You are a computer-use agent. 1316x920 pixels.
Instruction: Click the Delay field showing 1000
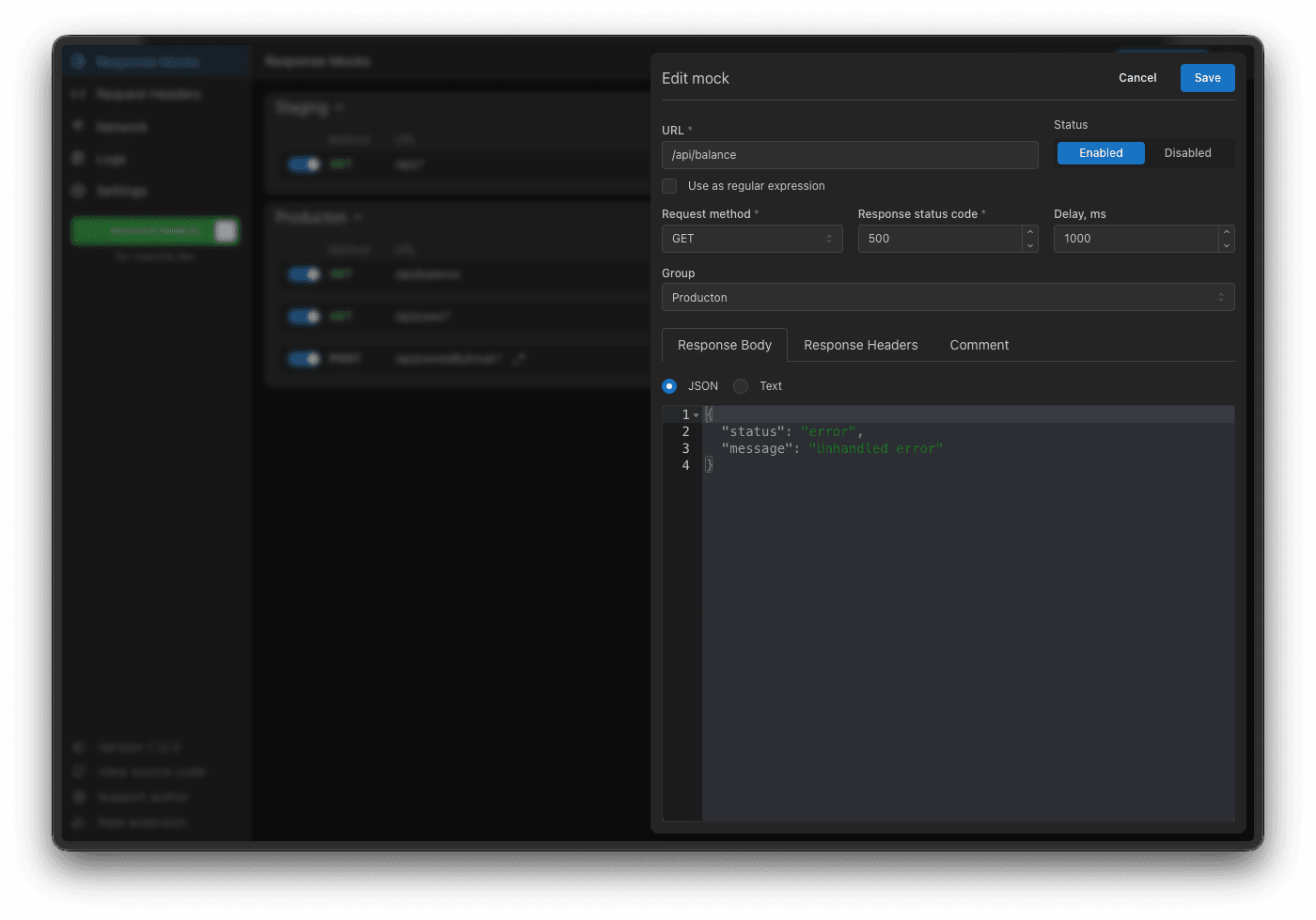[1136, 239]
